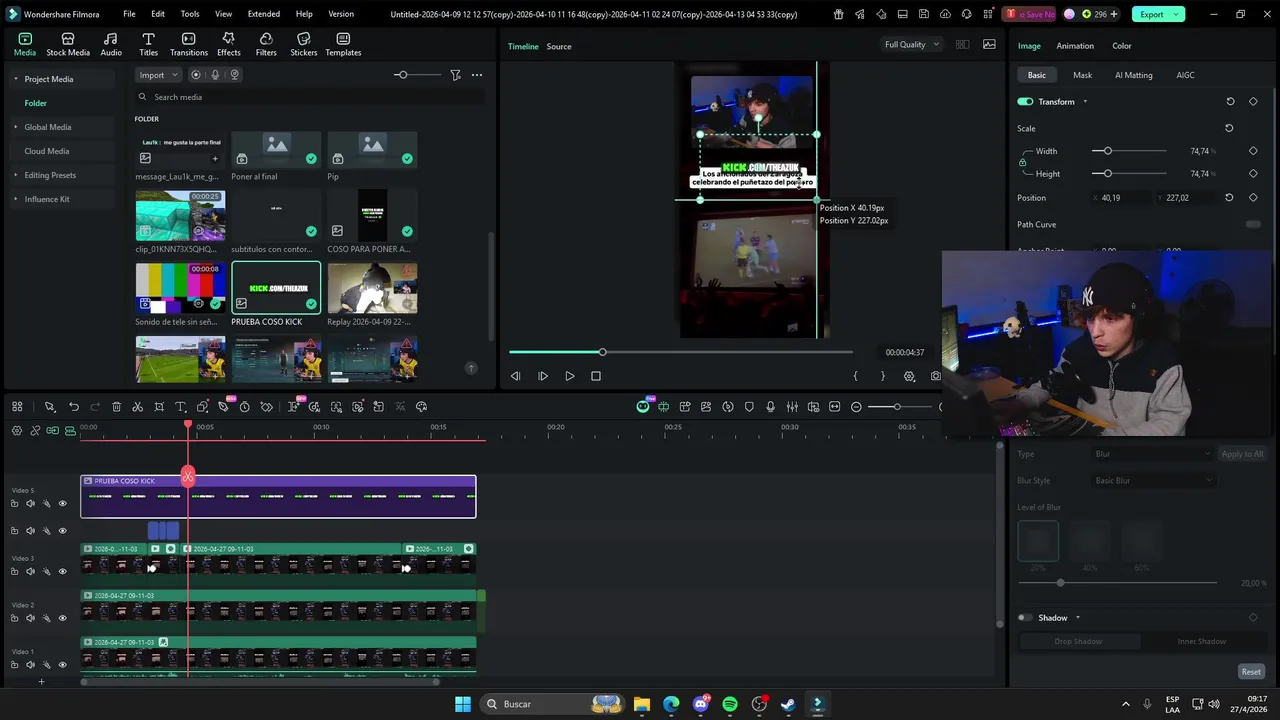Mute the Video 5 track audio

point(30,504)
